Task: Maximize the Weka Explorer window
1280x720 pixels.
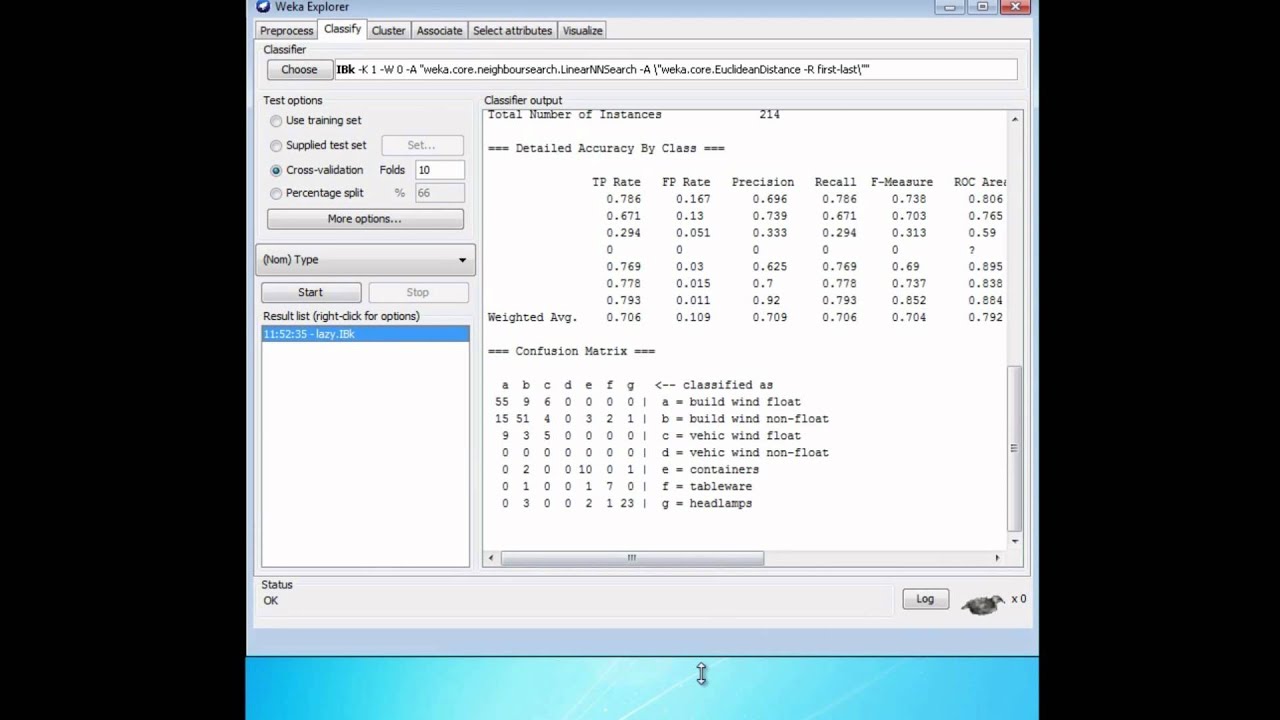Action: tap(982, 6)
